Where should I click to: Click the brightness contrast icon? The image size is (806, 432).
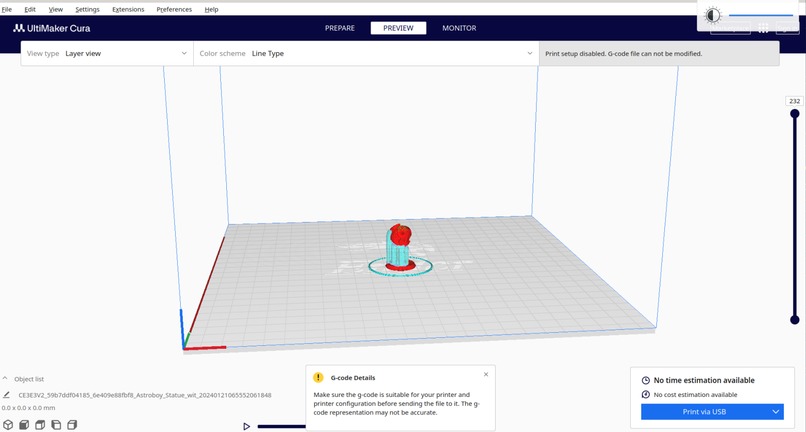pyautogui.click(x=713, y=15)
